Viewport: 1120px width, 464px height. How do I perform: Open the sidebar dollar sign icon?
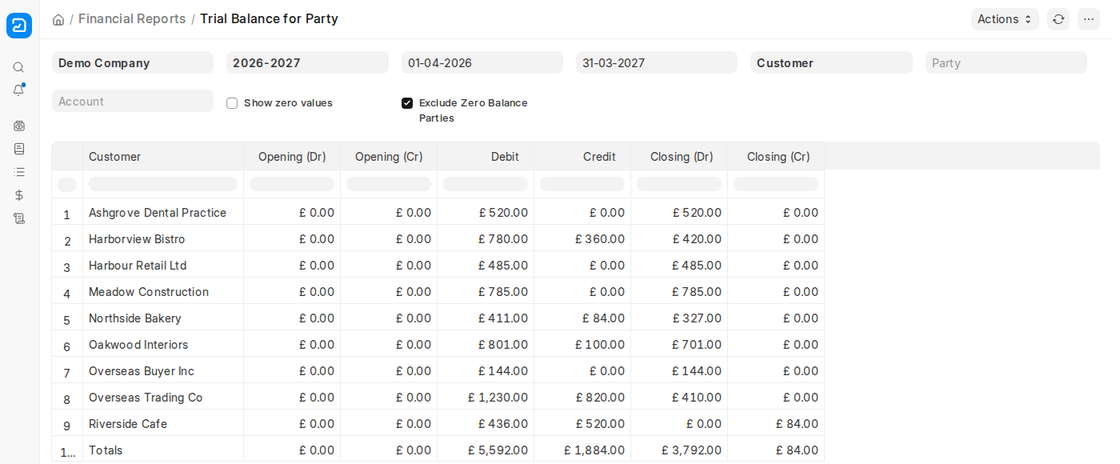coord(19,195)
